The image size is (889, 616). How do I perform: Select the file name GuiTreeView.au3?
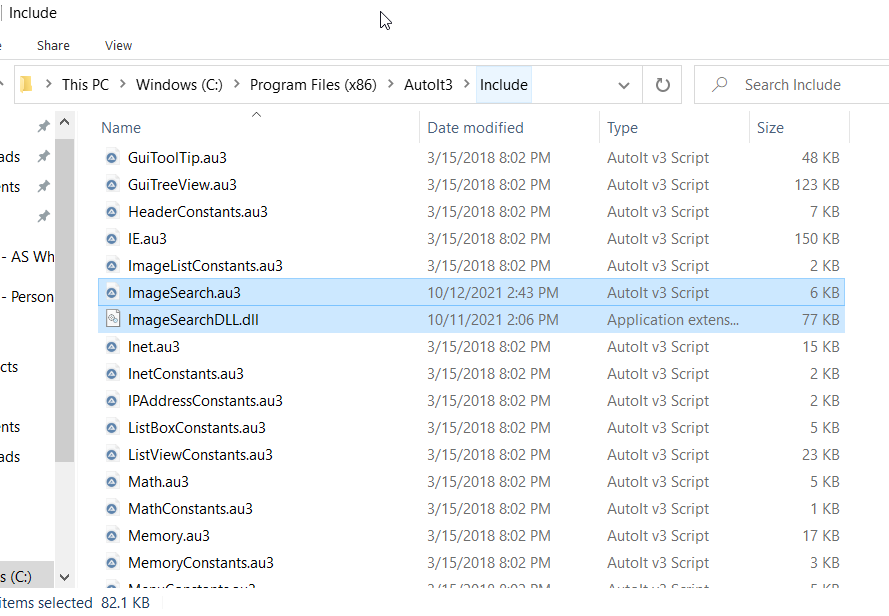[182, 185]
